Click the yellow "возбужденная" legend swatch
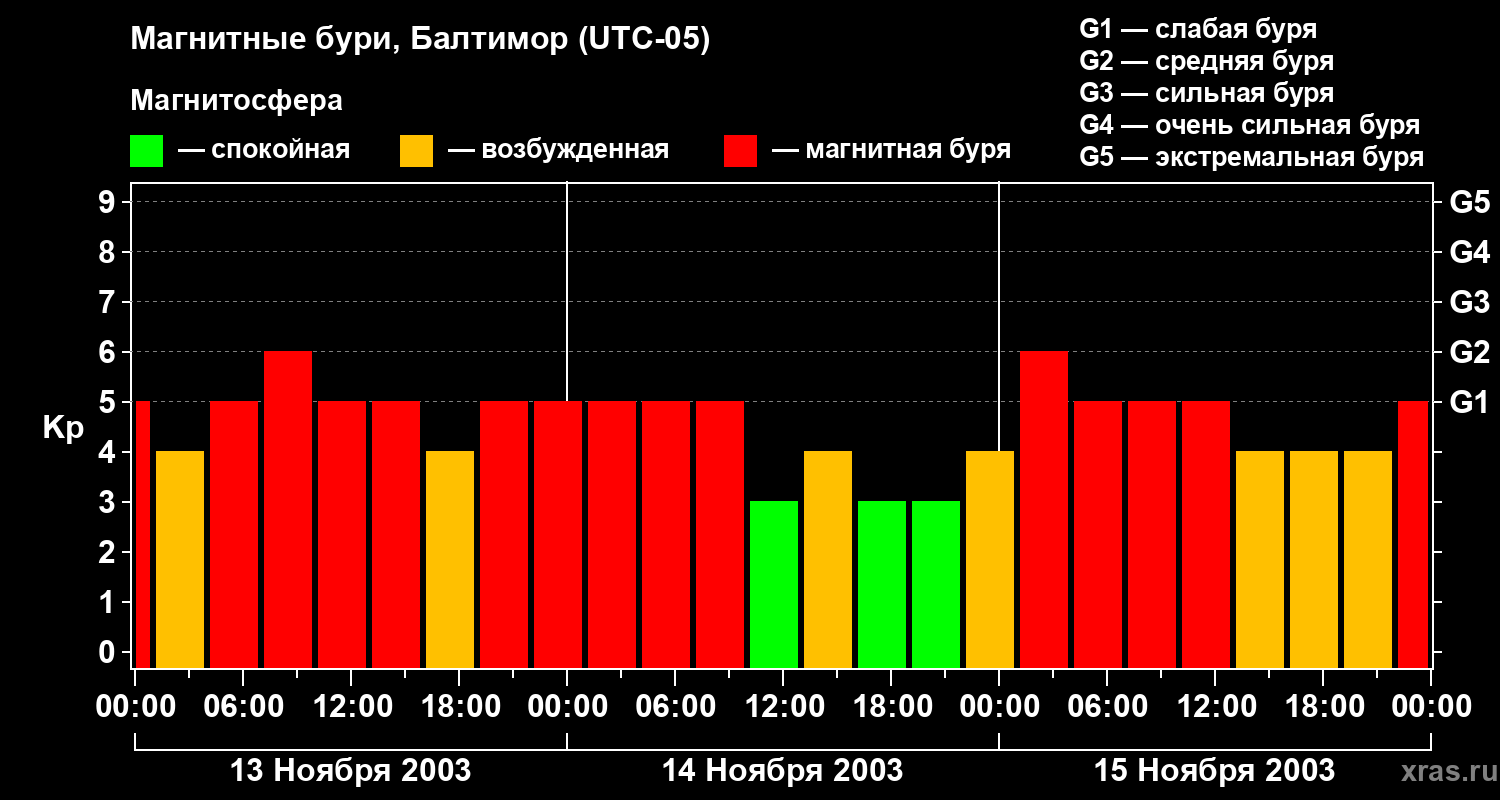This screenshot has width=1500, height=800. click(416, 151)
